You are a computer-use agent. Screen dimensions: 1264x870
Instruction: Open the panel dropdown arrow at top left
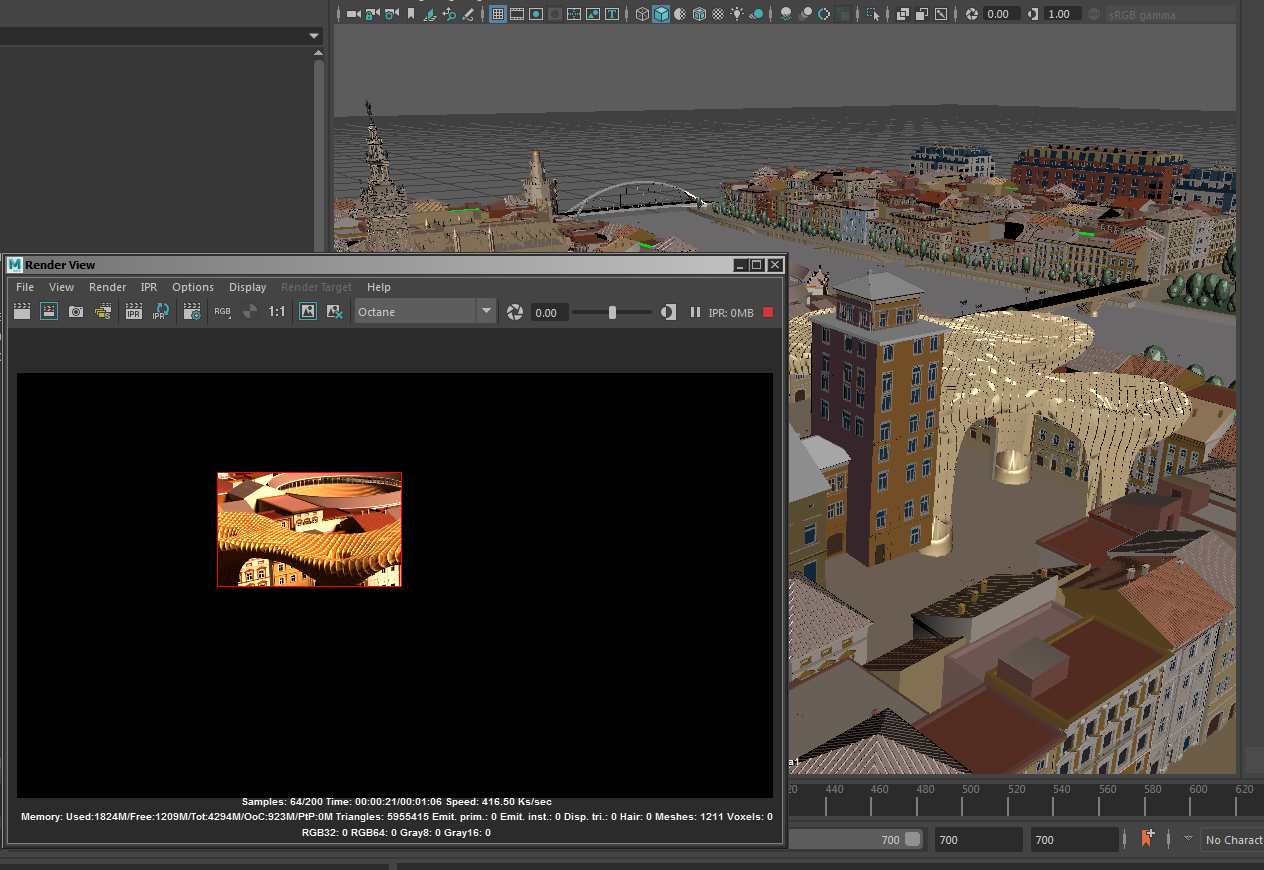click(314, 36)
